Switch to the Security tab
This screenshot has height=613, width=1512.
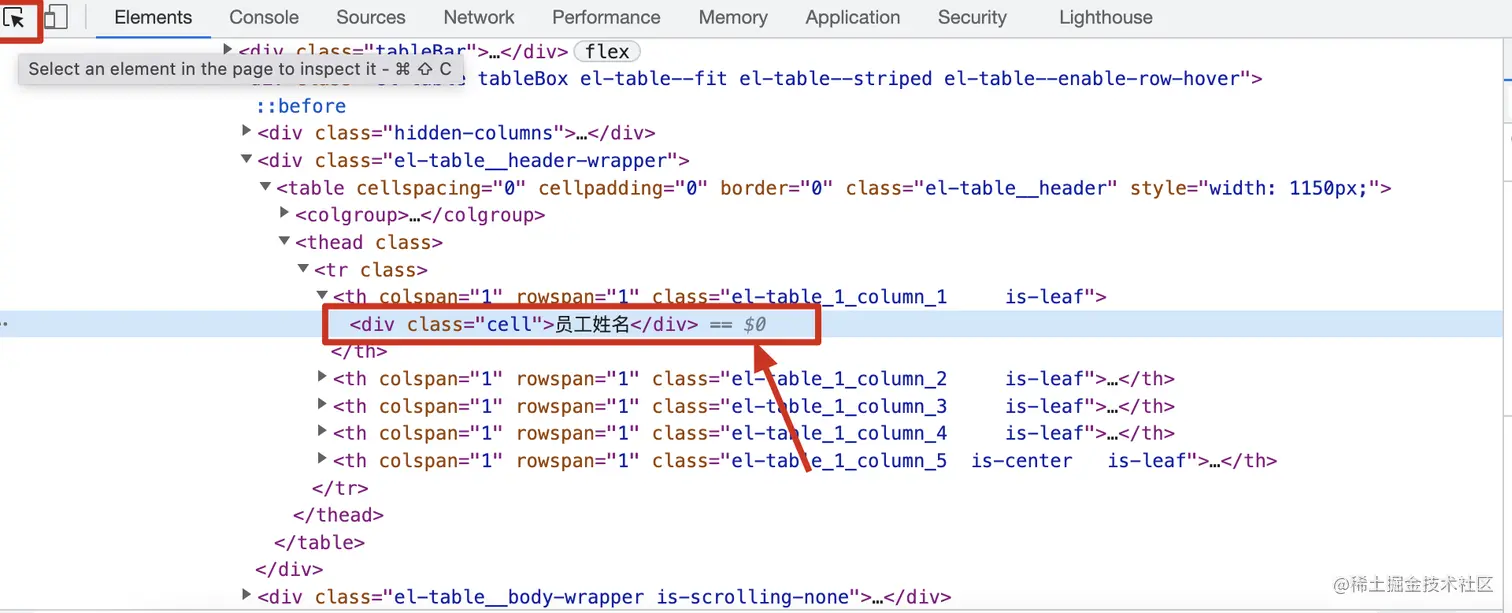coord(972,17)
